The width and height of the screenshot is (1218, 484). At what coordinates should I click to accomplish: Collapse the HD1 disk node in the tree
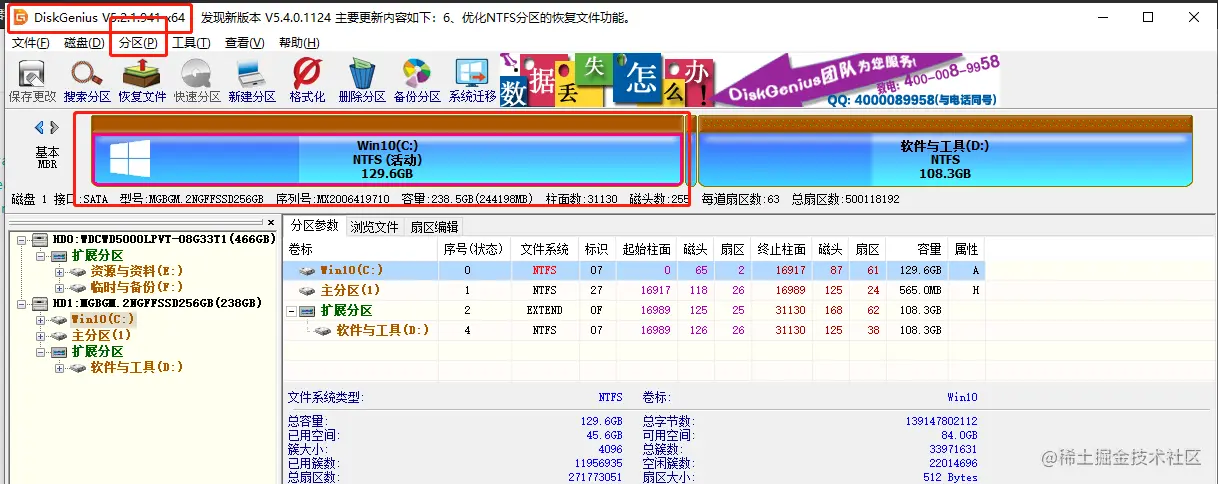pos(23,303)
